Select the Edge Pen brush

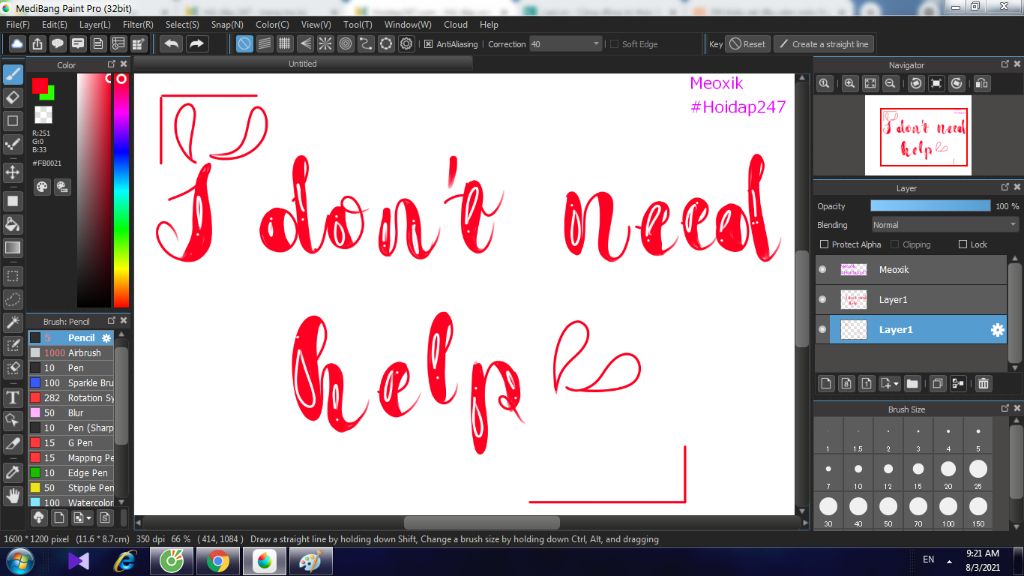point(71,473)
